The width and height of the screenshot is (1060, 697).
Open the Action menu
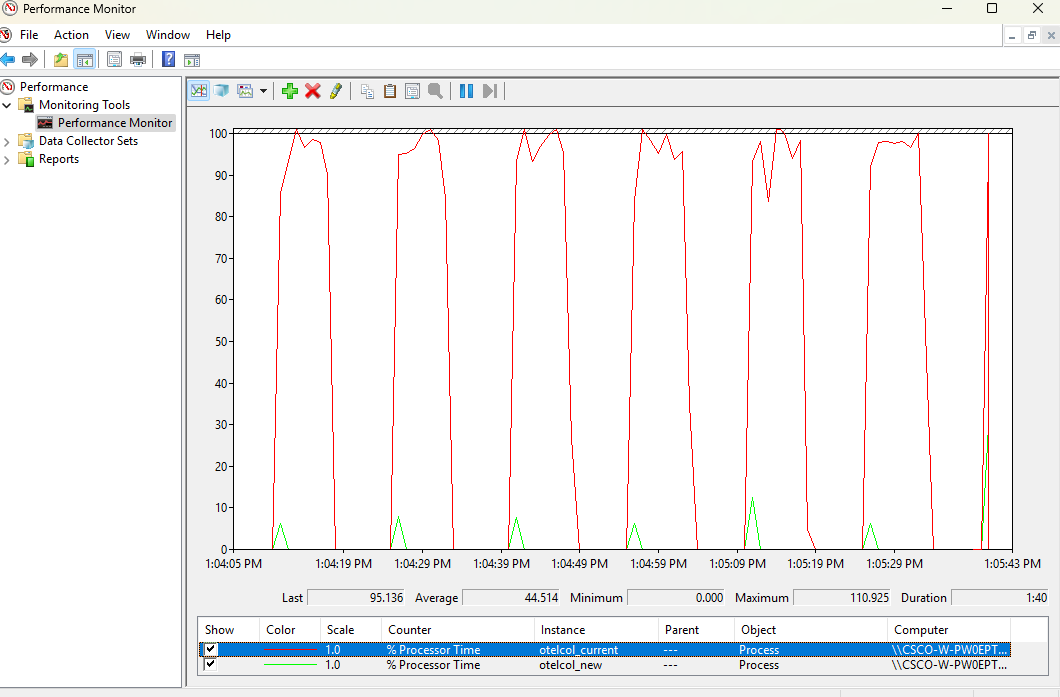click(x=71, y=34)
